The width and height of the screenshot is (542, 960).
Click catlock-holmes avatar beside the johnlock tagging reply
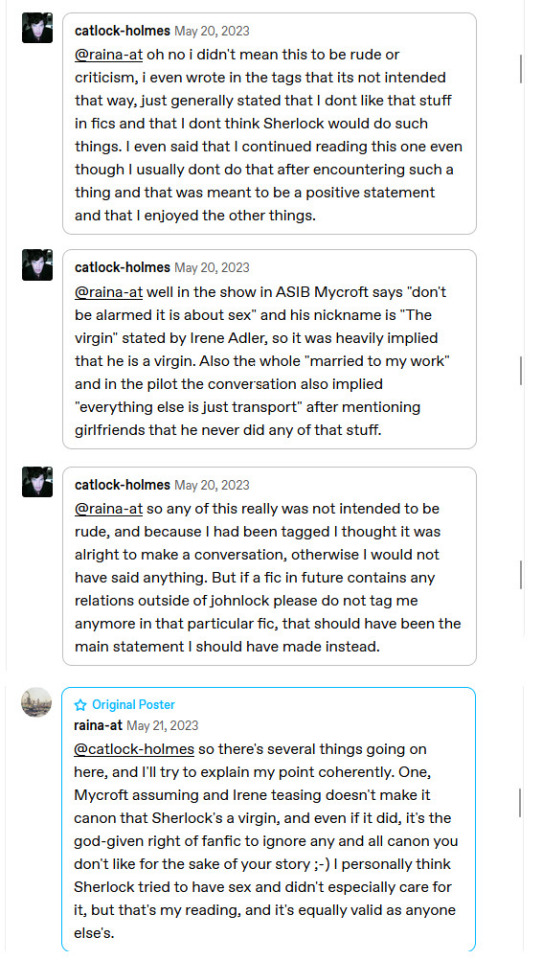click(37, 482)
